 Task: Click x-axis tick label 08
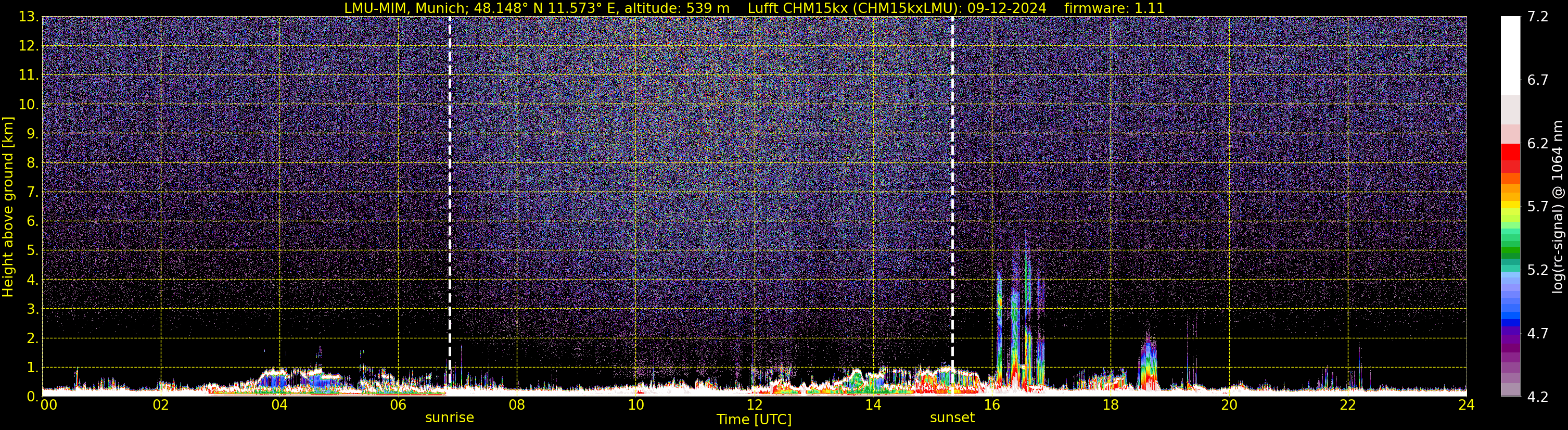tap(517, 405)
